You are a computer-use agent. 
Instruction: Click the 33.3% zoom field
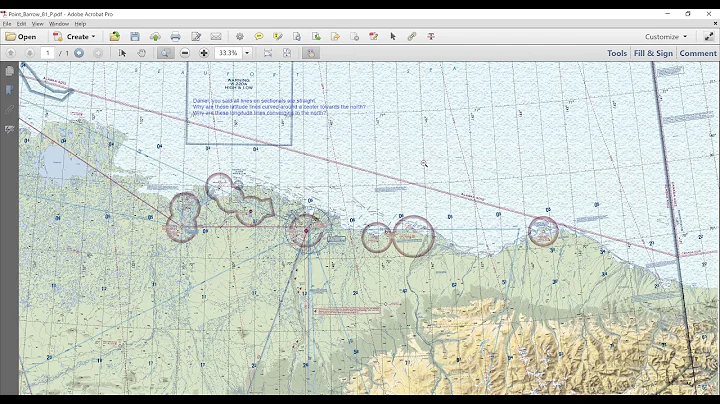pyautogui.click(x=228, y=53)
